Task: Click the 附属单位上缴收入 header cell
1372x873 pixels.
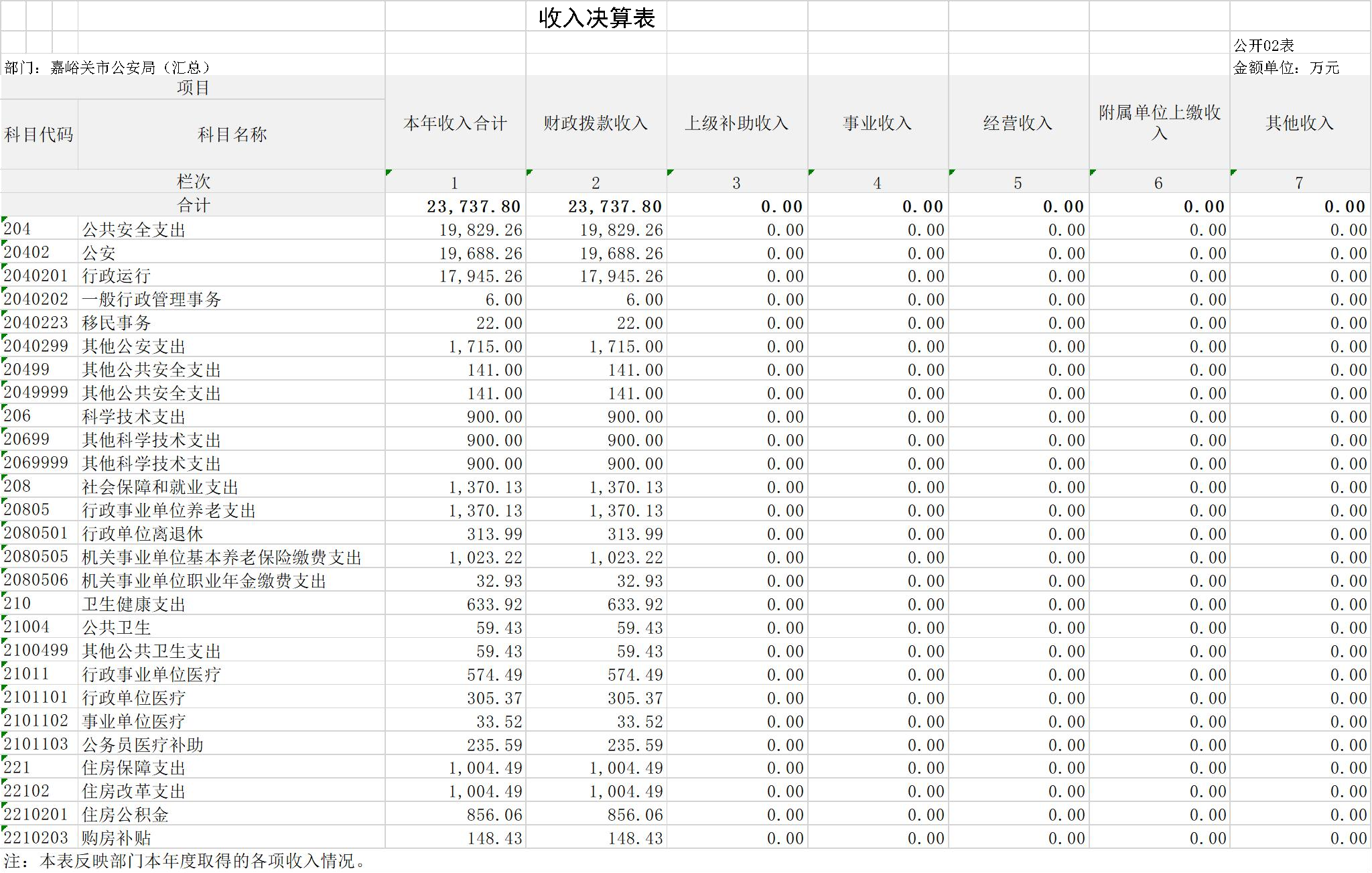Action: [x=1159, y=123]
